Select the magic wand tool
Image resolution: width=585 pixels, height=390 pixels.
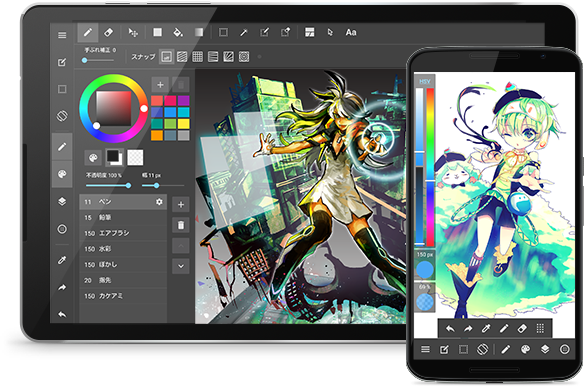(x=244, y=32)
